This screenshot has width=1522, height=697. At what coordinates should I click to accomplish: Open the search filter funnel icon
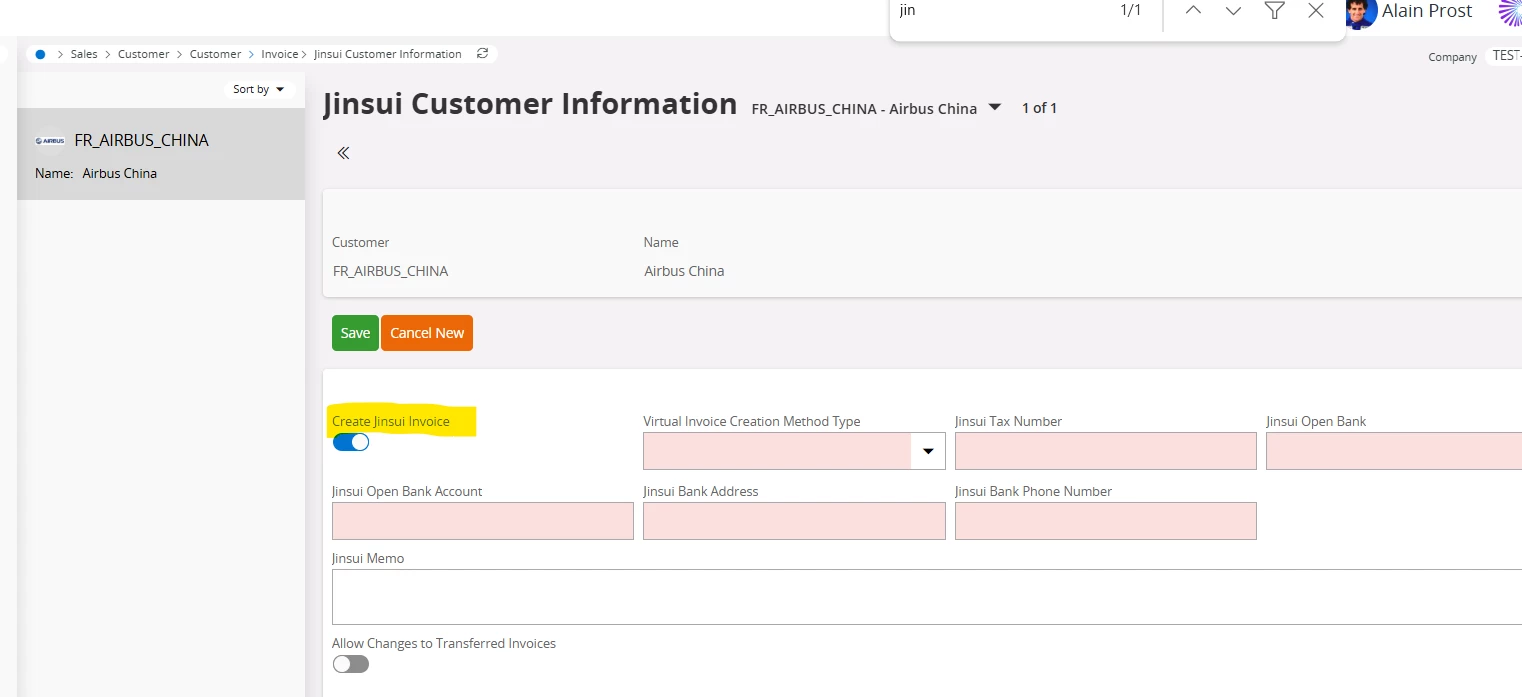click(x=1274, y=11)
